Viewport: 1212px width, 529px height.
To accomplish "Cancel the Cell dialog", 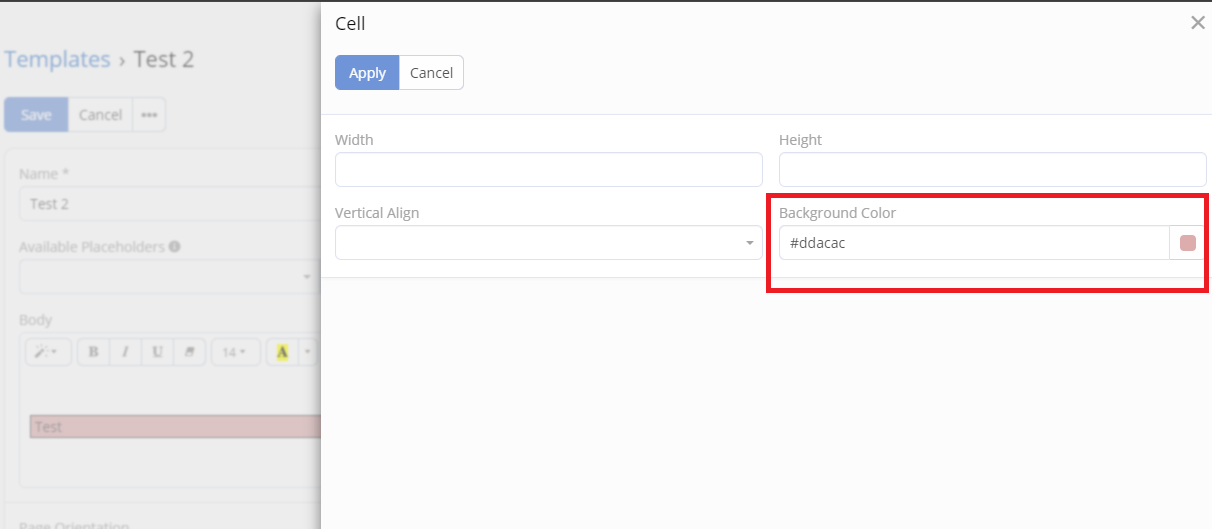I will point(431,73).
